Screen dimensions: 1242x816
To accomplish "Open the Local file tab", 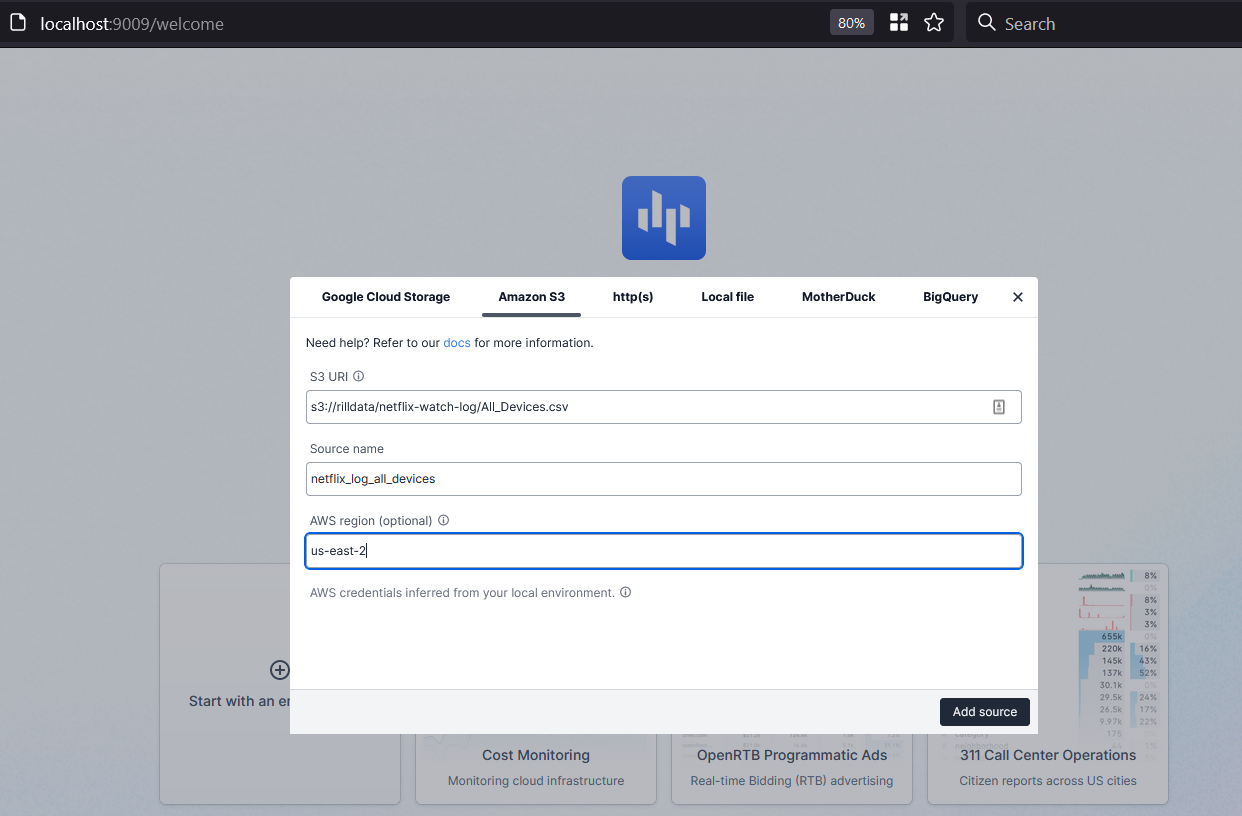I will pyautogui.click(x=728, y=297).
